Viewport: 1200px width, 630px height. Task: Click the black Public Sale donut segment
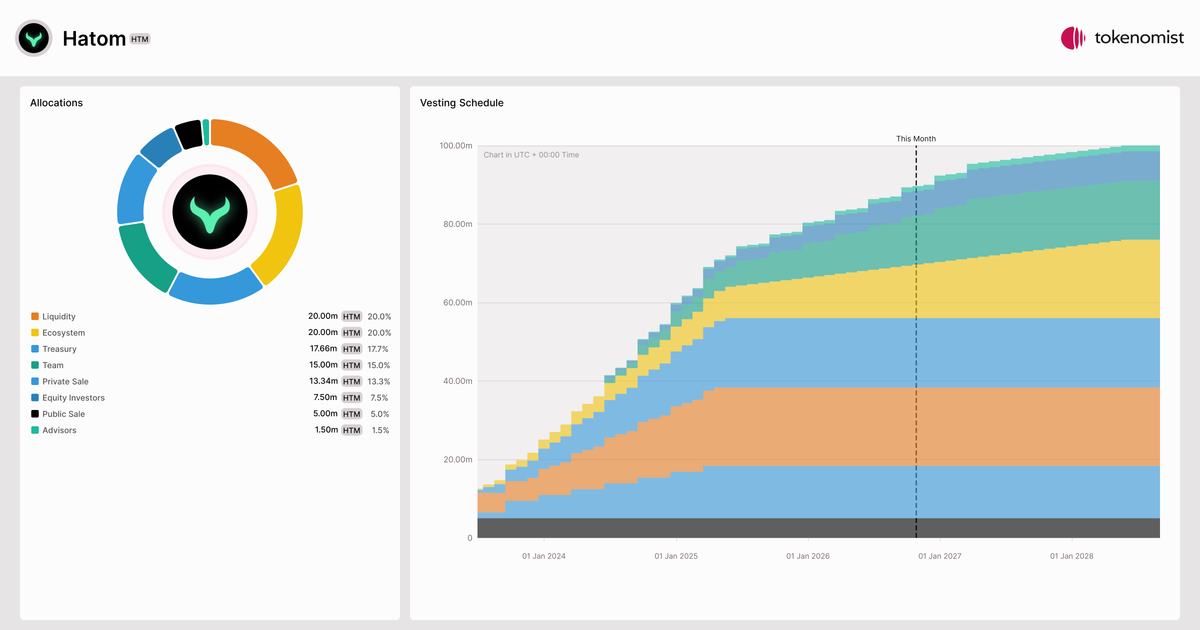[x=188, y=134]
